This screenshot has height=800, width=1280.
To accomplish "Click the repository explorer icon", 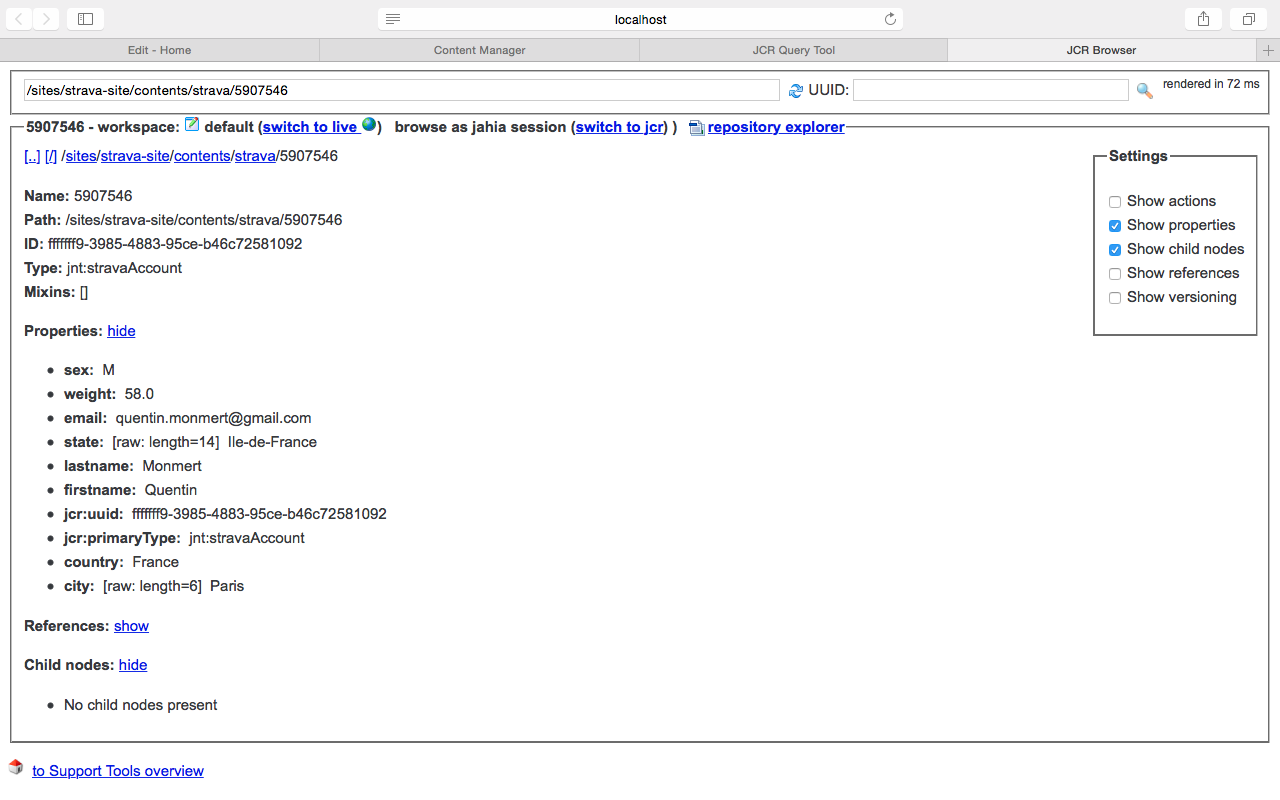I will click(x=697, y=128).
